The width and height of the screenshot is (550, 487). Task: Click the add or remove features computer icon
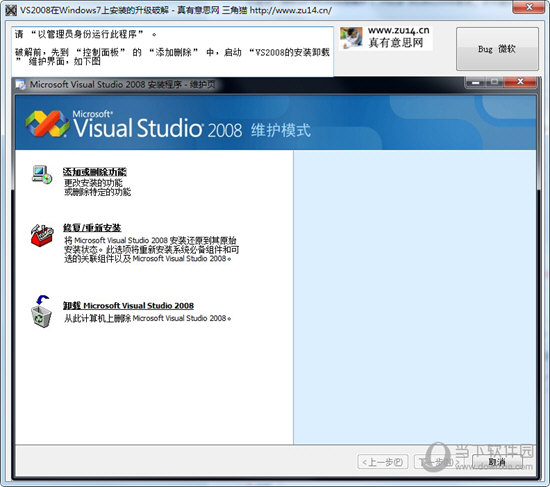click(42, 174)
